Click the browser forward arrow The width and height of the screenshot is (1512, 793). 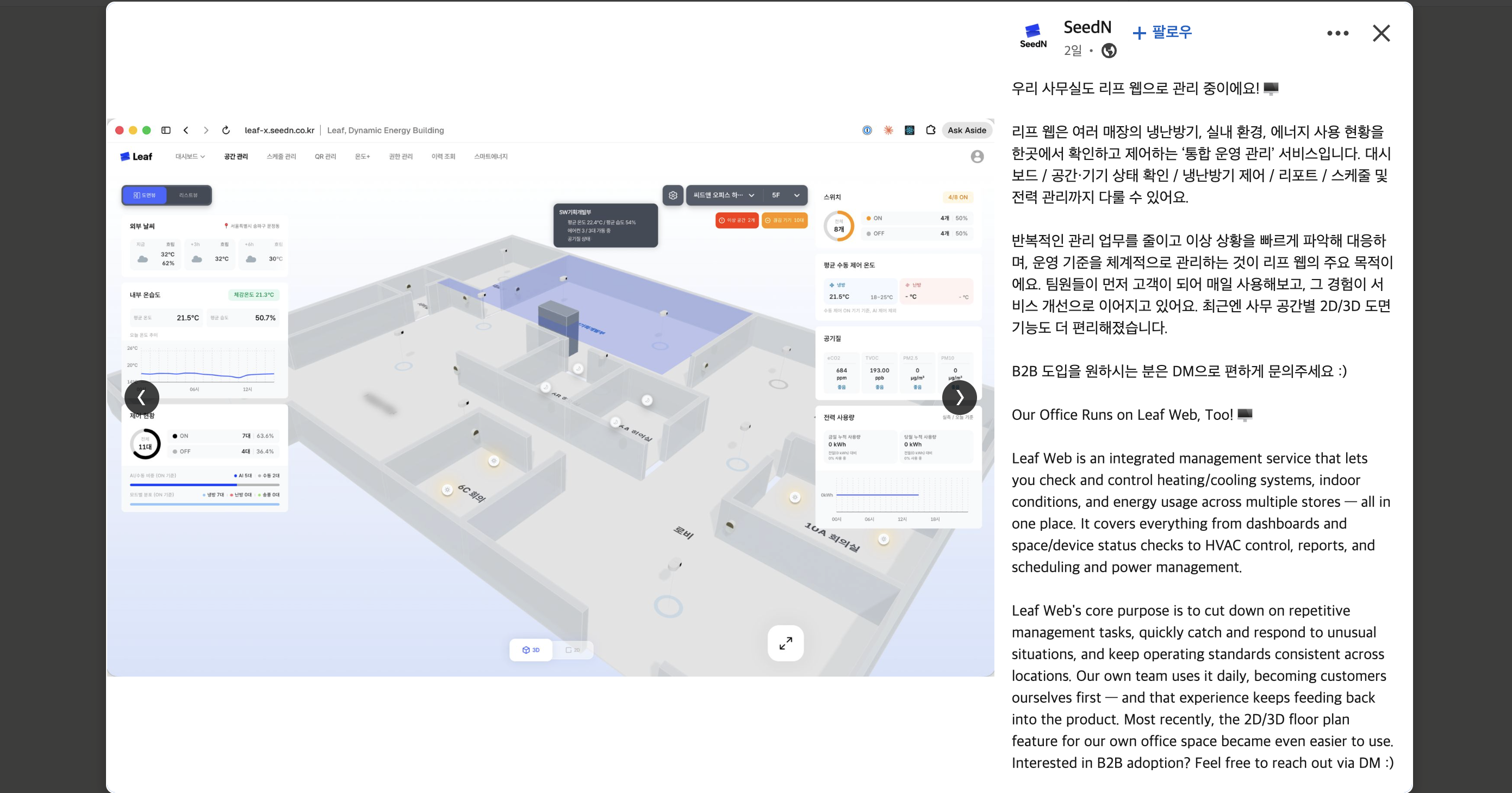(x=206, y=131)
